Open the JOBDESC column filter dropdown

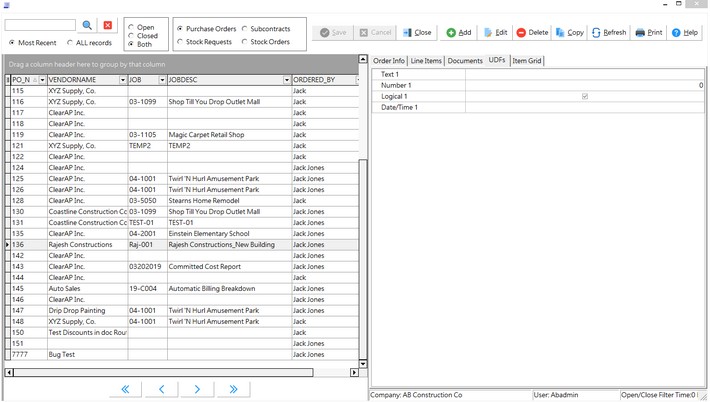pyautogui.click(x=287, y=80)
